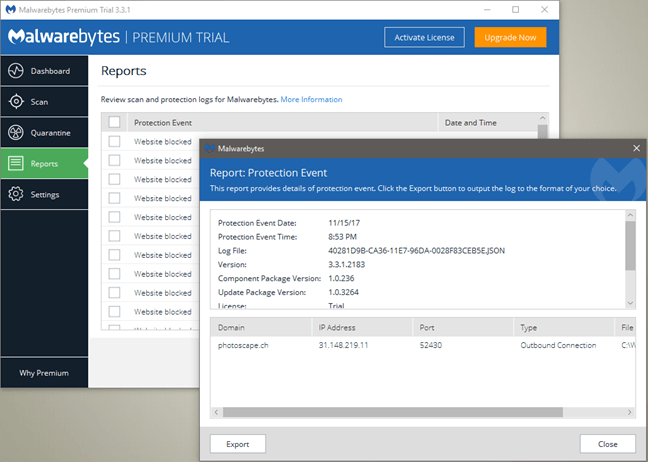Click the horizontal scrollbar thumb in report table
The width and height of the screenshot is (648, 462).
pyautogui.click(x=393, y=412)
